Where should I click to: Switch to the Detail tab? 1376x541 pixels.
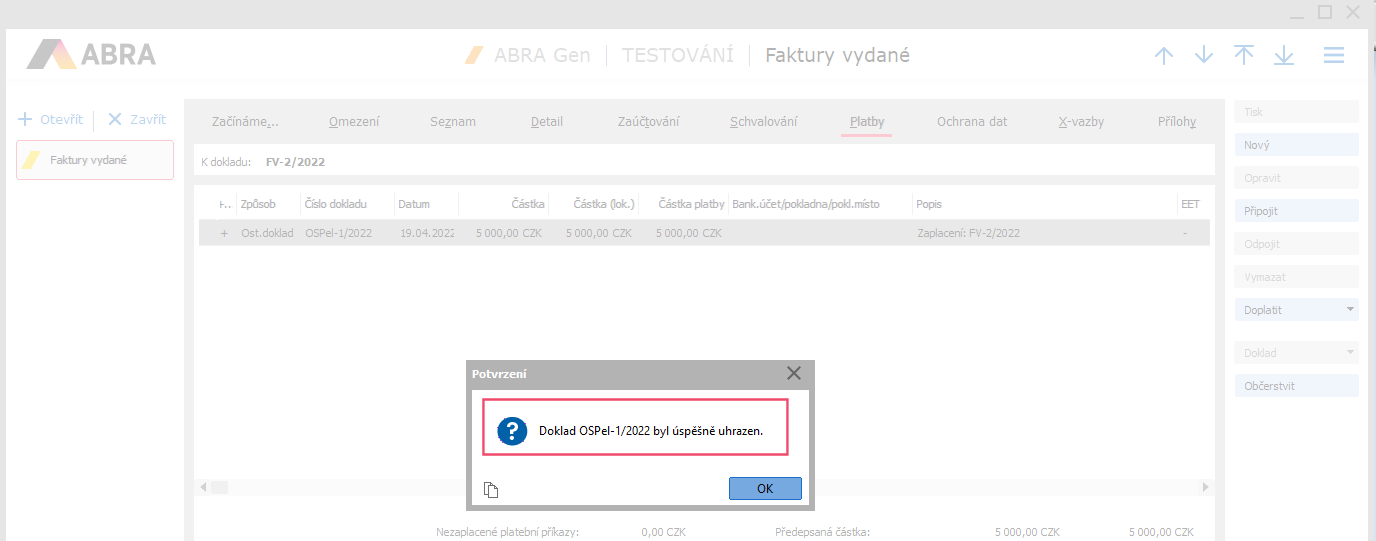pyautogui.click(x=547, y=122)
